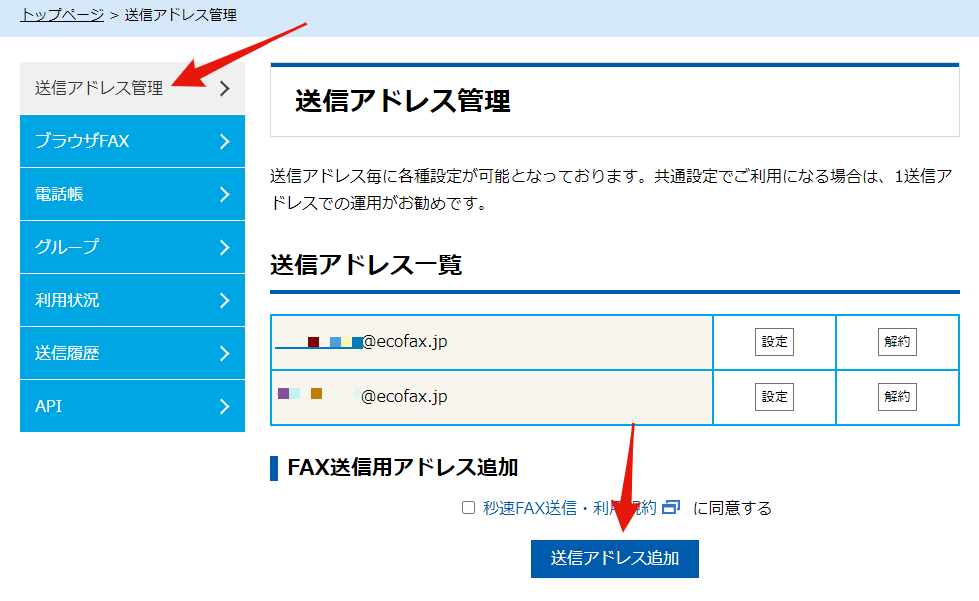Click FAX送信用アドレス追加 heading
Image resolution: width=979 pixels, height=601 pixels.
pos(403,467)
